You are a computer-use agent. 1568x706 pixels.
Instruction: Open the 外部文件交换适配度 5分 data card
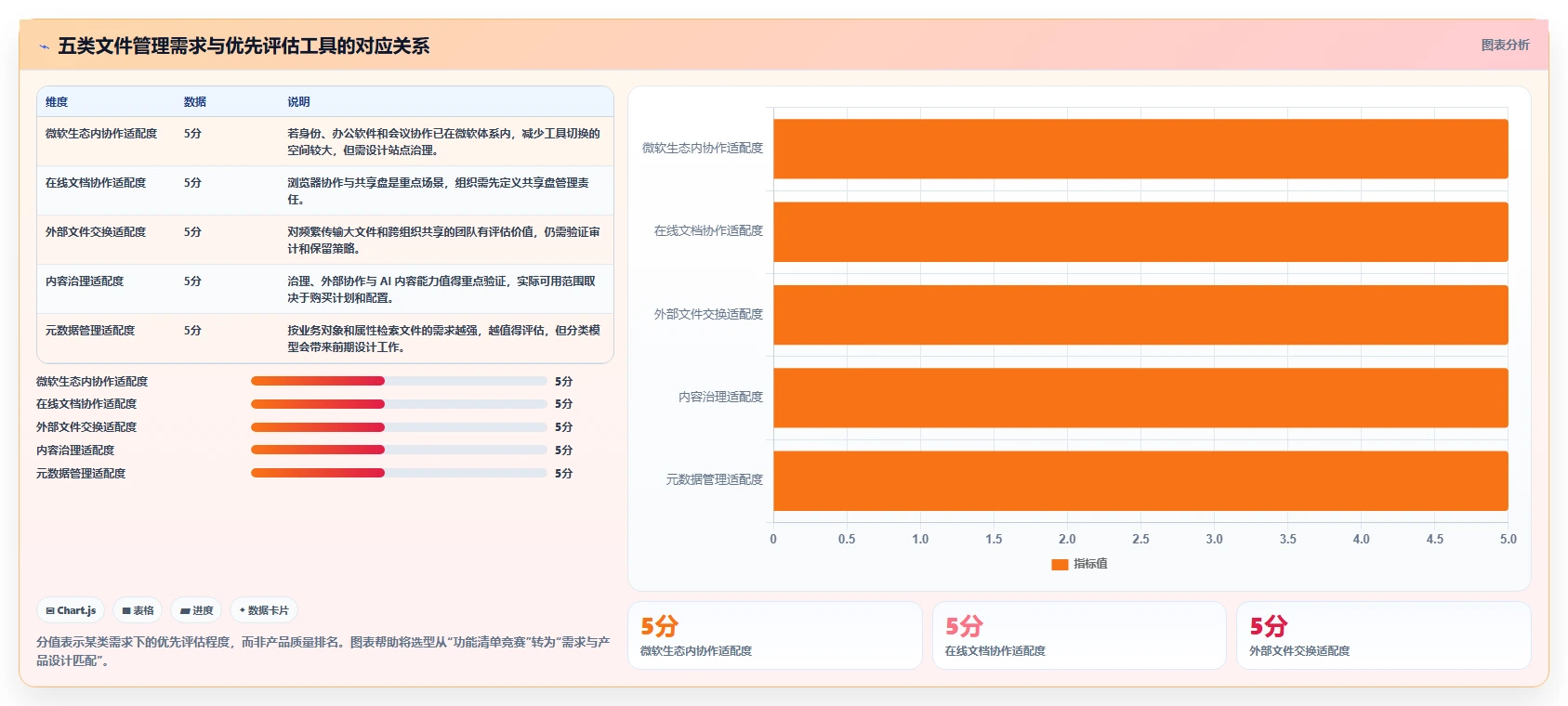click(x=1384, y=635)
